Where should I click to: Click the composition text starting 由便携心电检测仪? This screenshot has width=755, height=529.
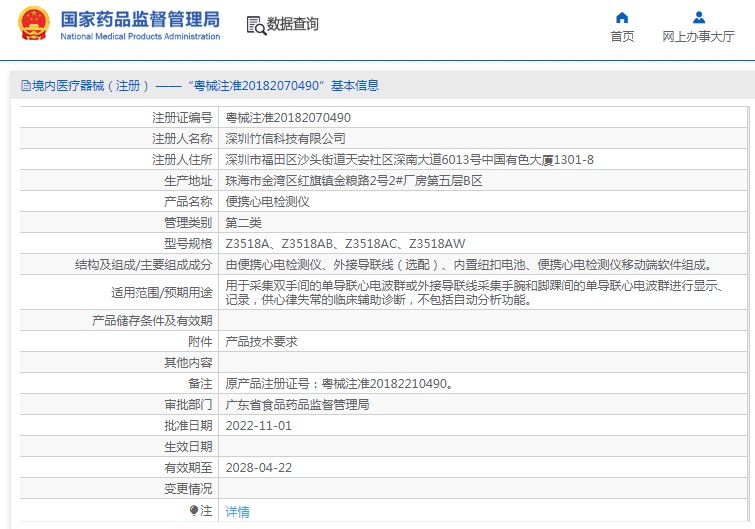(469, 265)
